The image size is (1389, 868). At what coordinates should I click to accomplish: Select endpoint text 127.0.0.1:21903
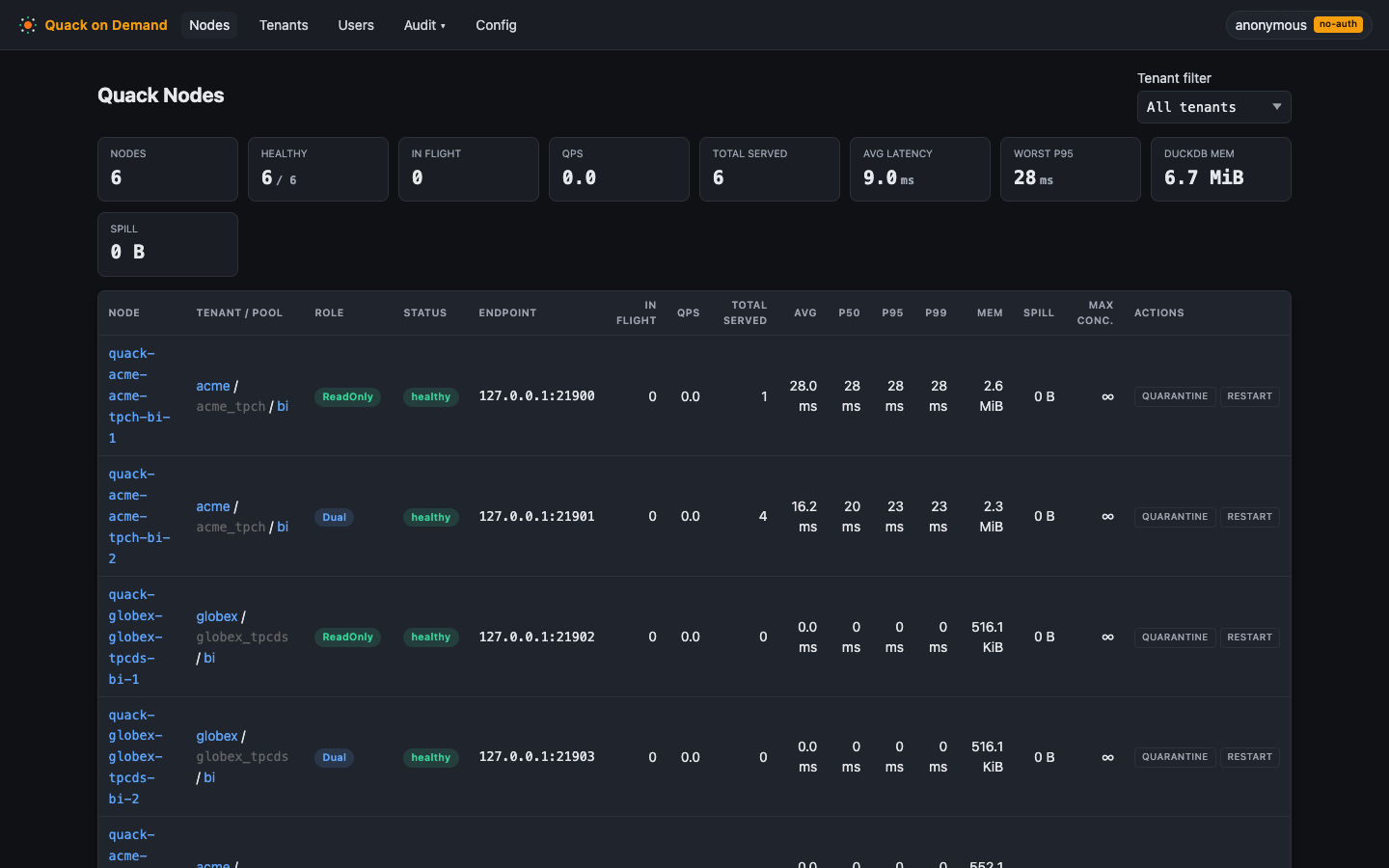536,757
